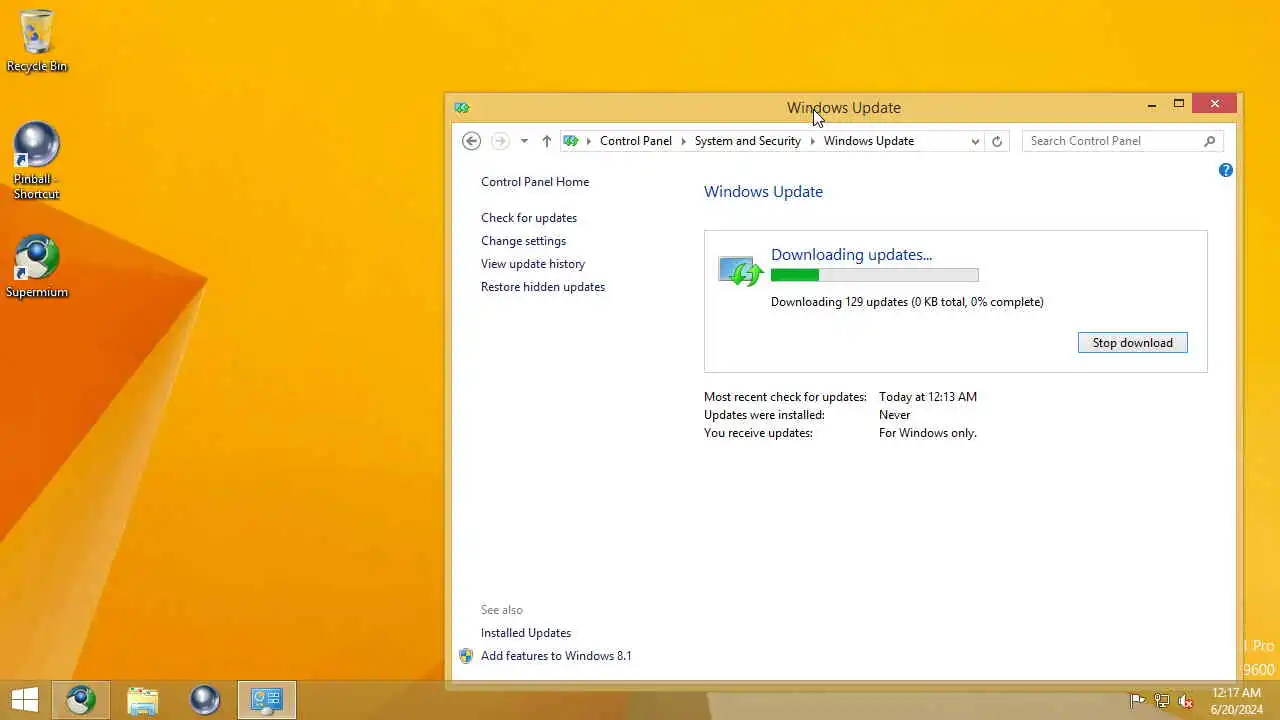
Task: Click address bar Windows Update icon
Action: coord(570,141)
